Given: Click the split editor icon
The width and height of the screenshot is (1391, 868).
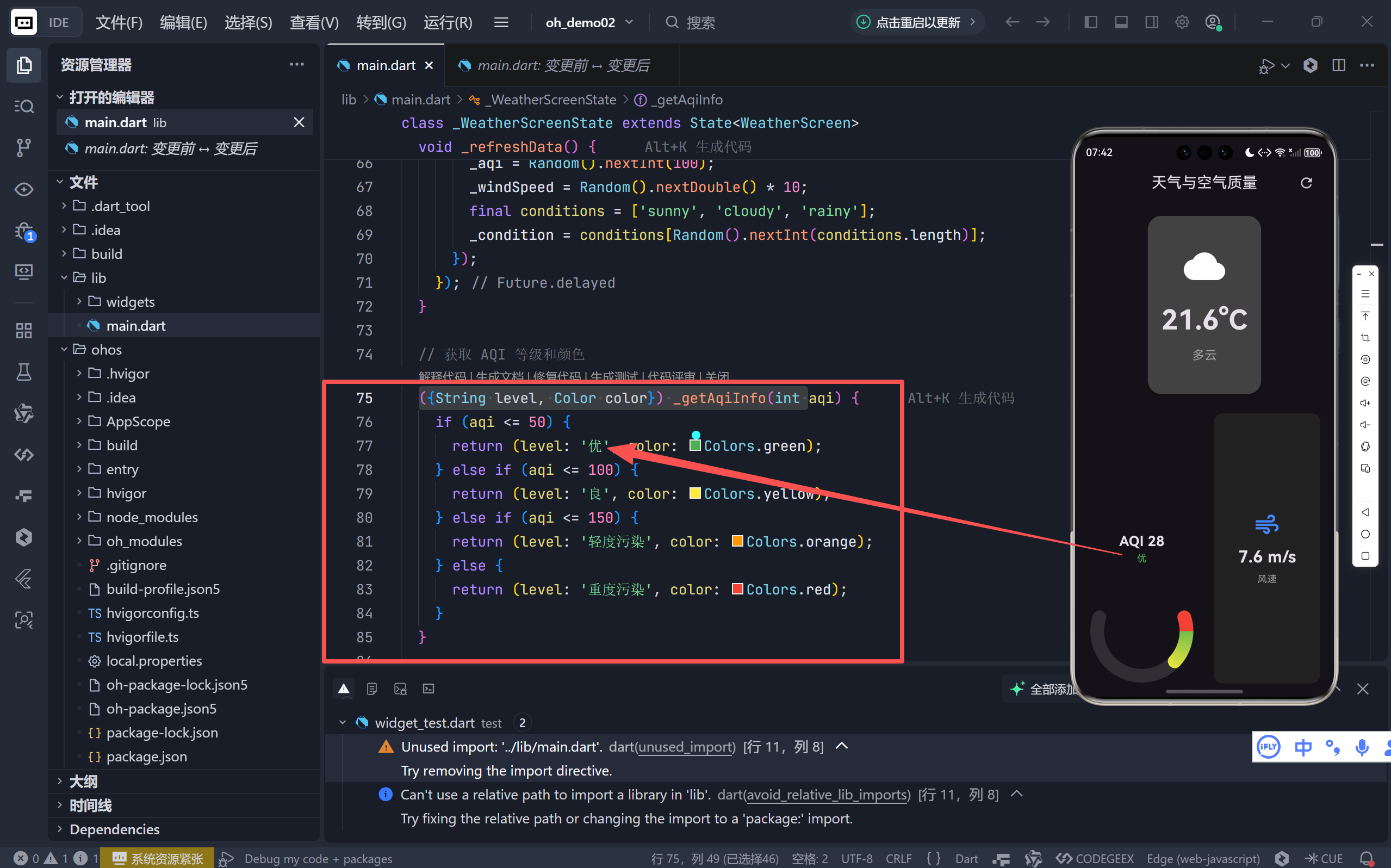Looking at the screenshot, I should point(1338,65).
